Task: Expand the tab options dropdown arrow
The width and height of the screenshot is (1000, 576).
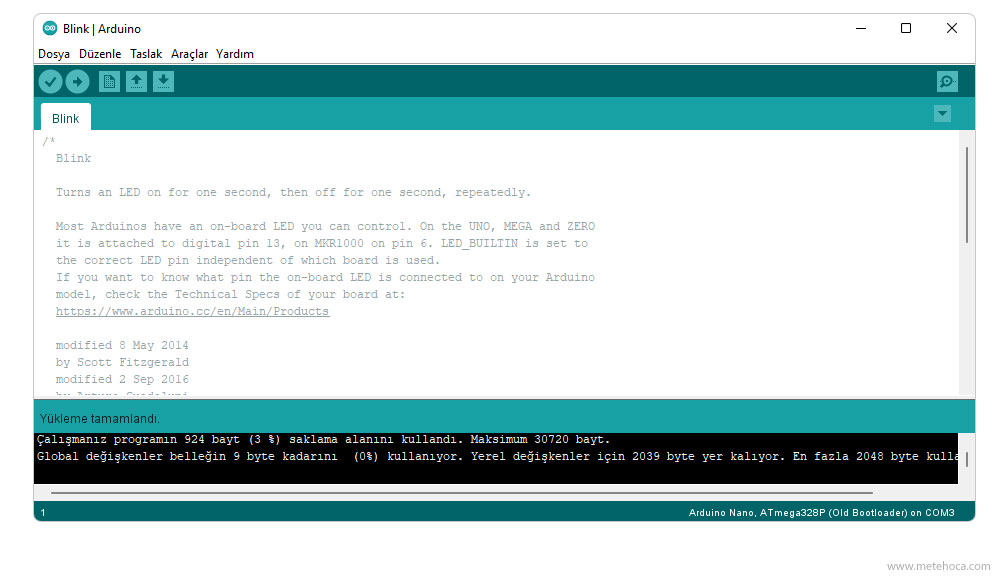Action: coord(942,114)
